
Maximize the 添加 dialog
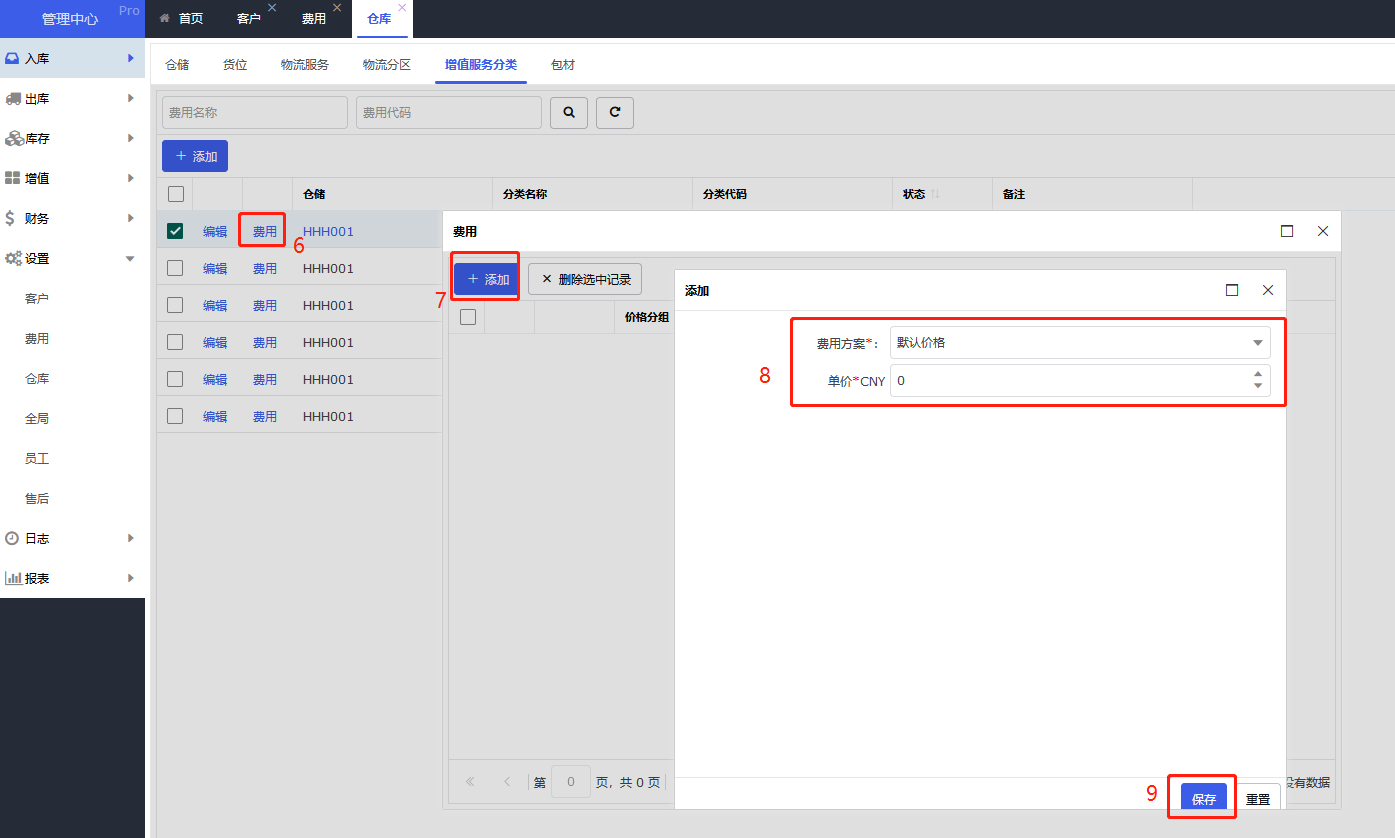(1232, 290)
